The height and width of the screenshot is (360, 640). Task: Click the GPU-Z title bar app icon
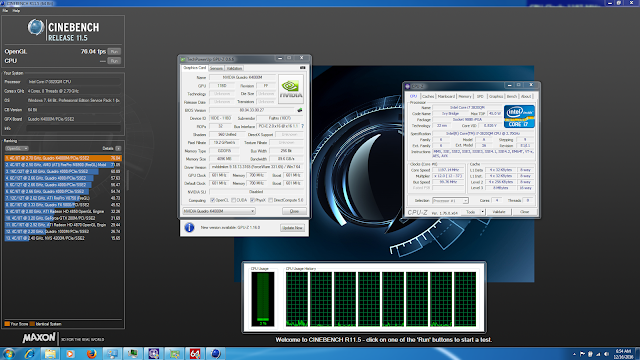183,59
